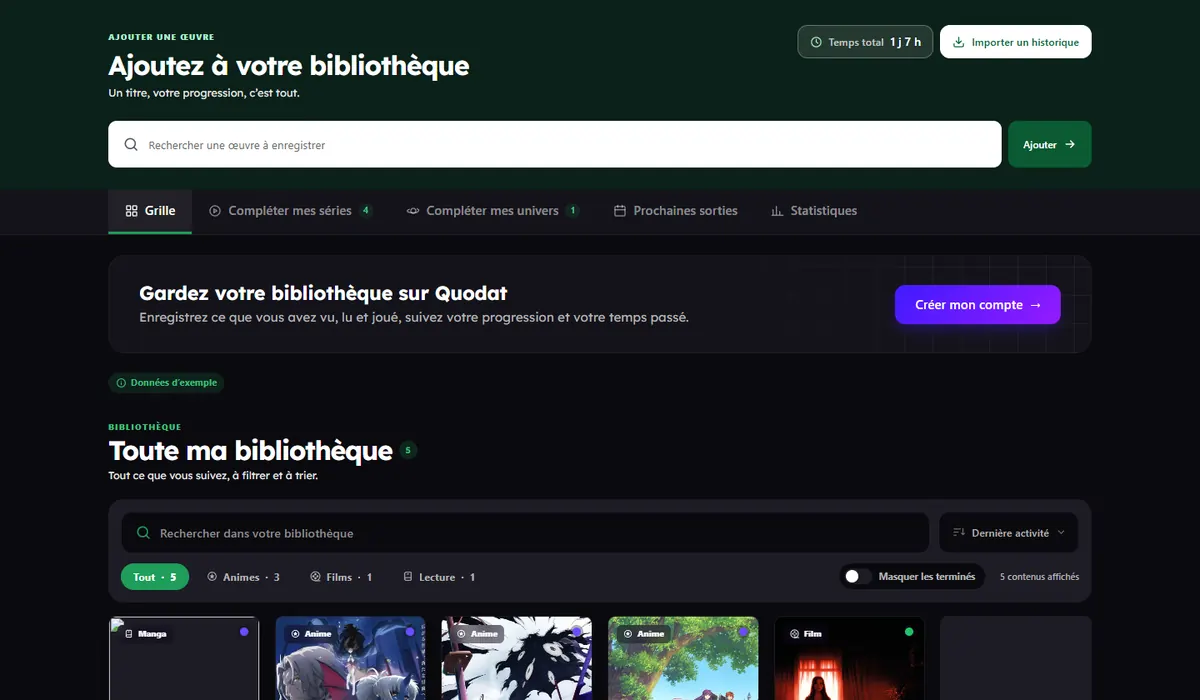Viewport: 1200px width, 700px height.
Task: Click the Manga badge on first card
Action: pyautogui.click(x=145, y=634)
